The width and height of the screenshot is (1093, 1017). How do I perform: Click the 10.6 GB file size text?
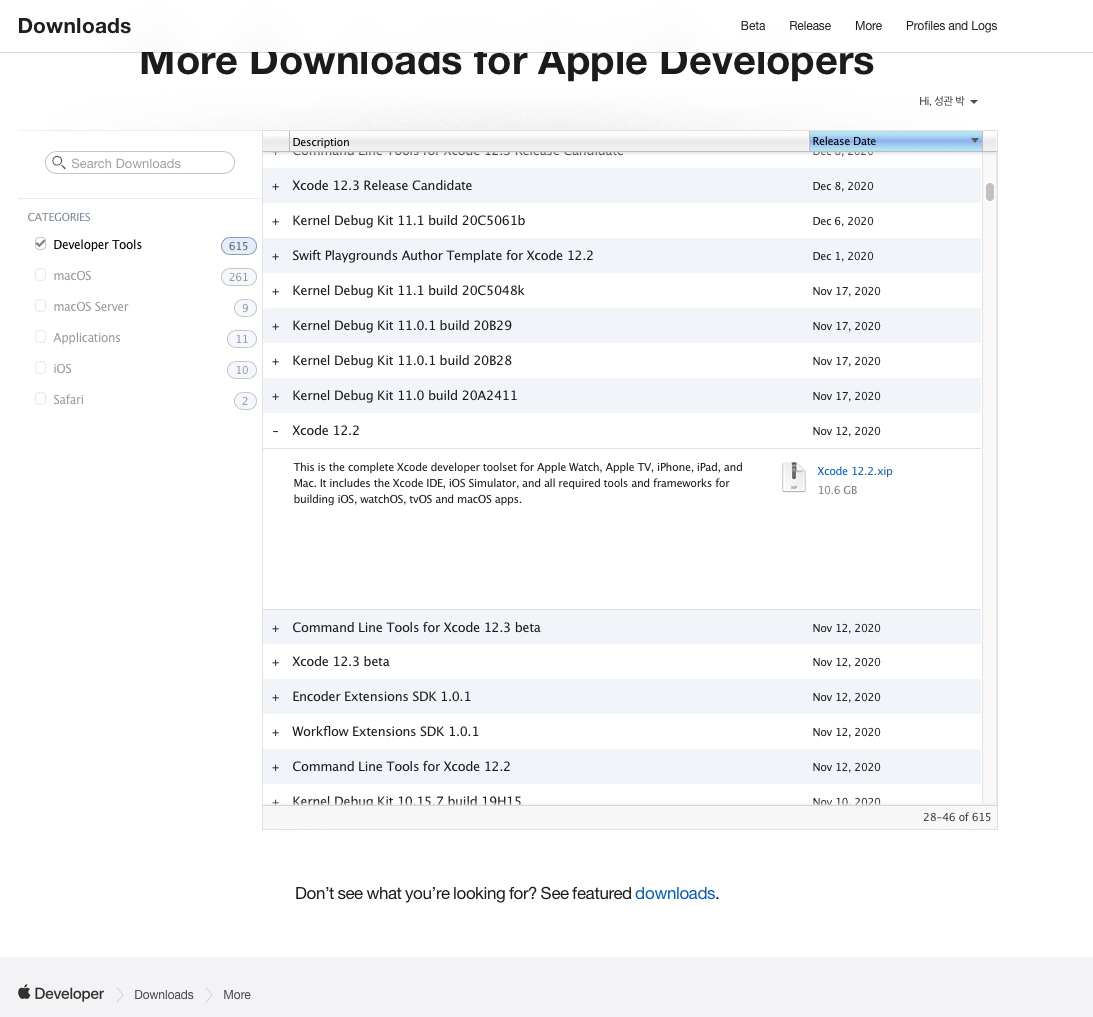pyautogui.click(x=837, y=490)
